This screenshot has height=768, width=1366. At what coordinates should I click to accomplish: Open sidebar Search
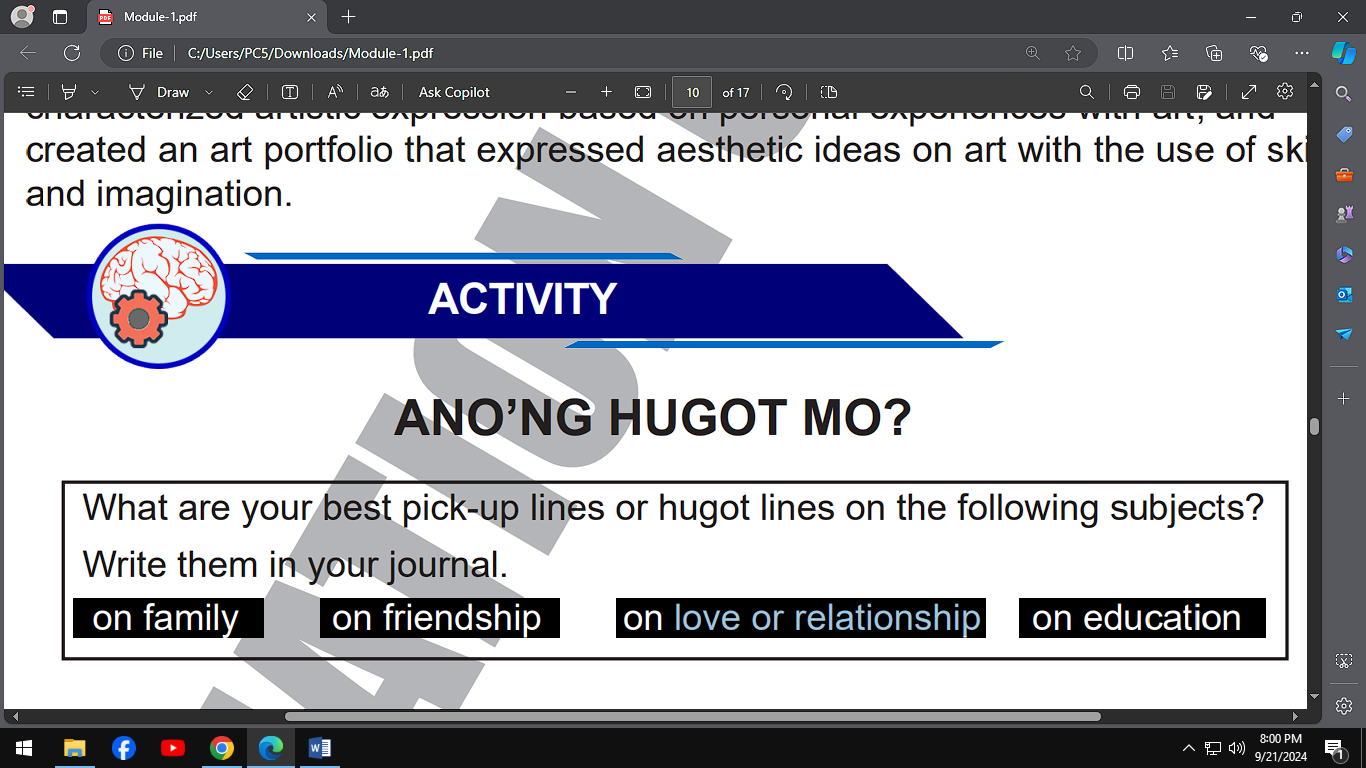(1343, 93)
